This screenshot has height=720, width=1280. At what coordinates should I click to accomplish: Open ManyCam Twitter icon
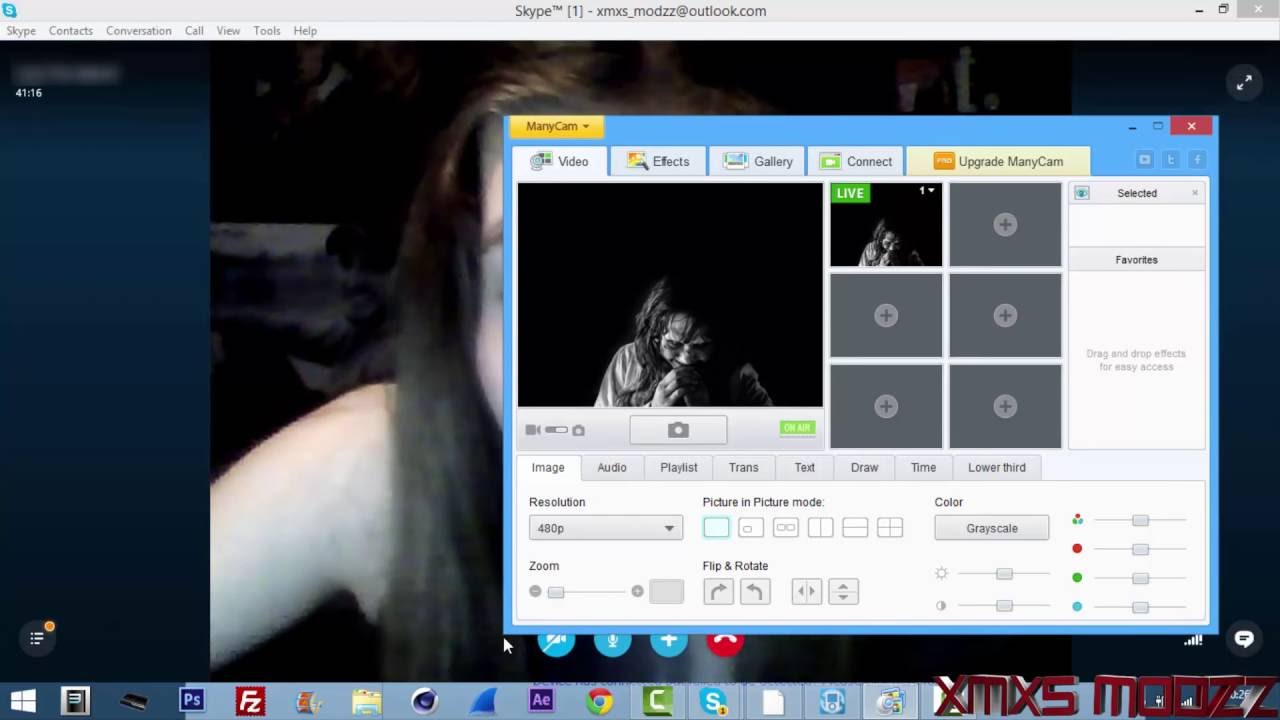click(1171, 160)
